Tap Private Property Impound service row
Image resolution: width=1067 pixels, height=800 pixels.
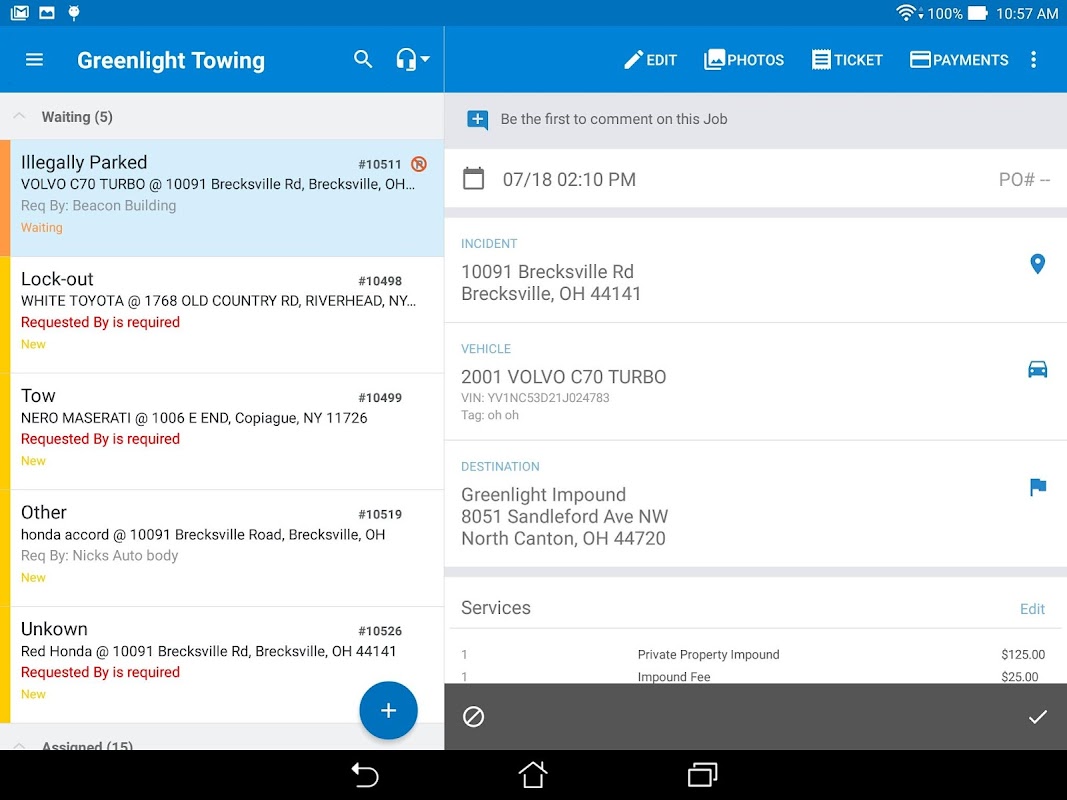click(753, 654)
